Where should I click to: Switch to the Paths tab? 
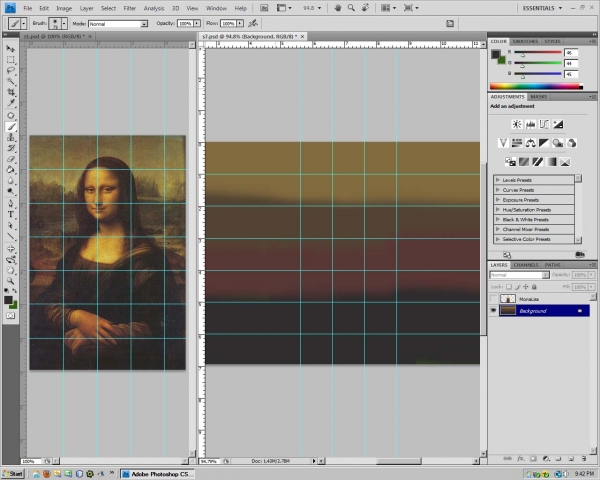(553, 265)
